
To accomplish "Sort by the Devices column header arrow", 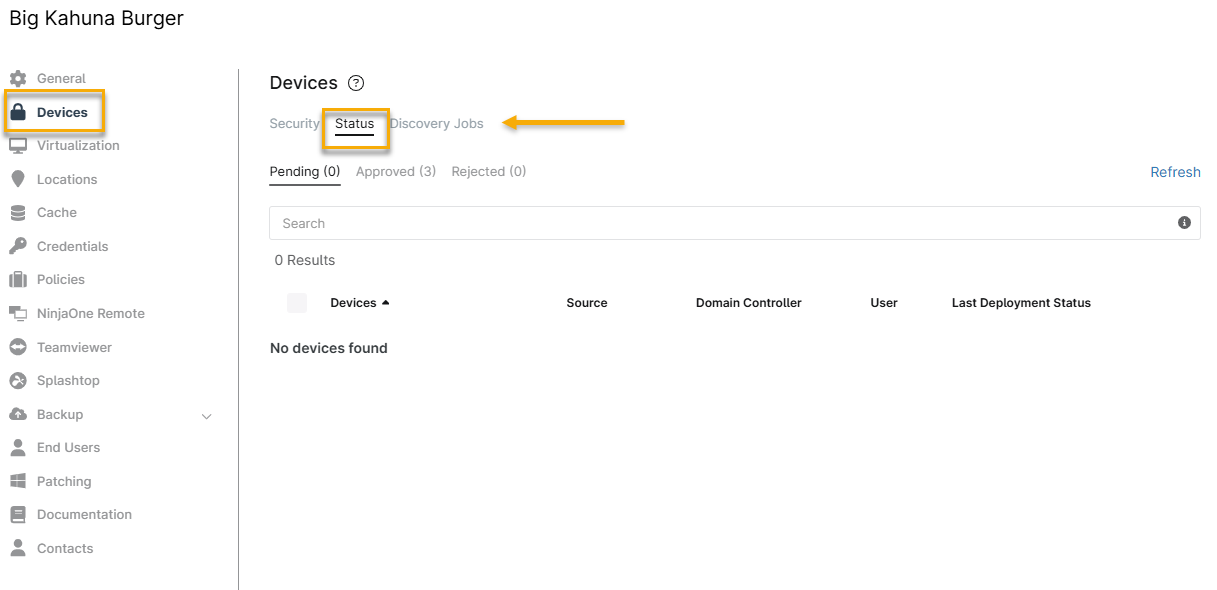I will point(386,303).
